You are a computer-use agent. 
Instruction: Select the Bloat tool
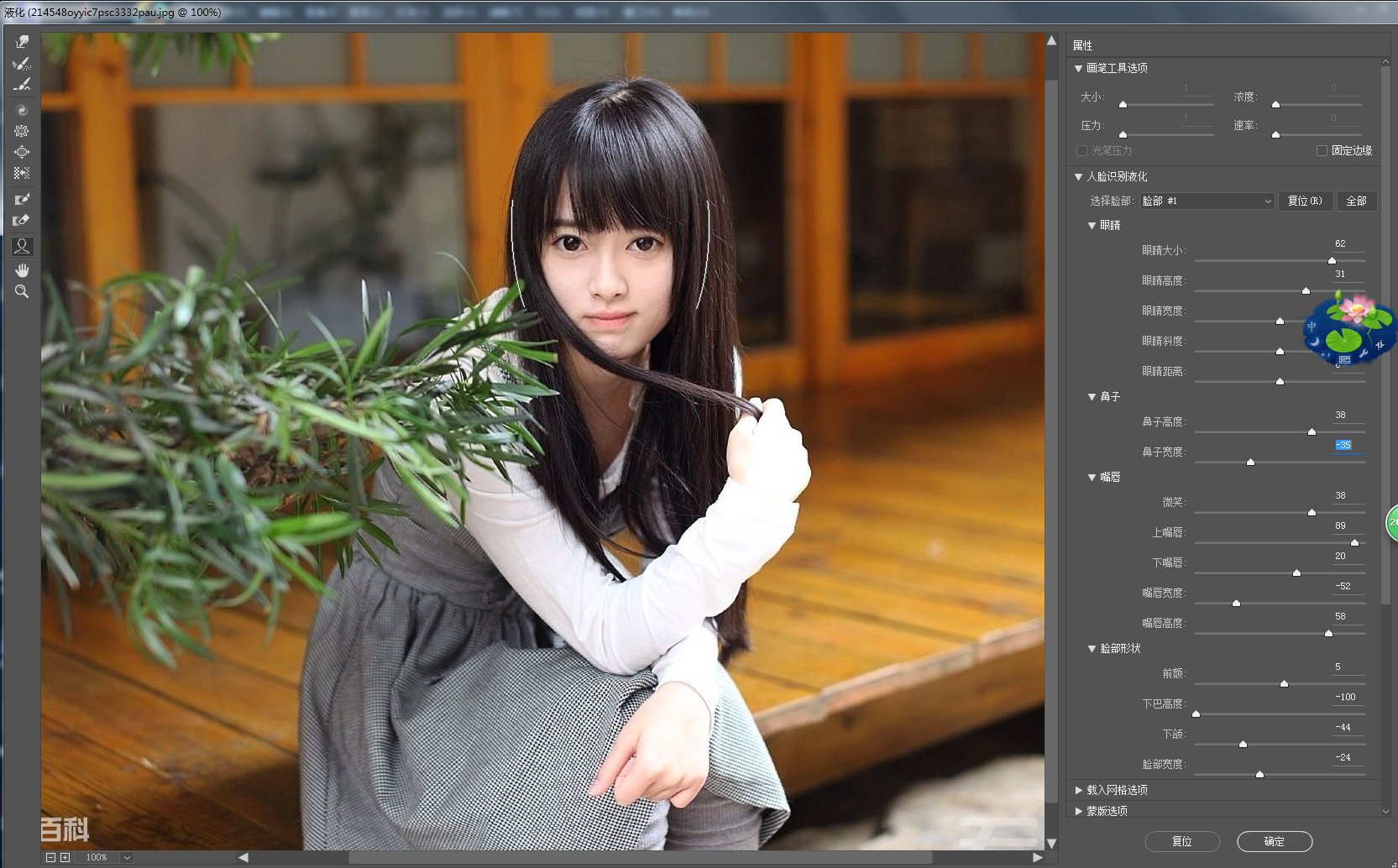[22, 152]
